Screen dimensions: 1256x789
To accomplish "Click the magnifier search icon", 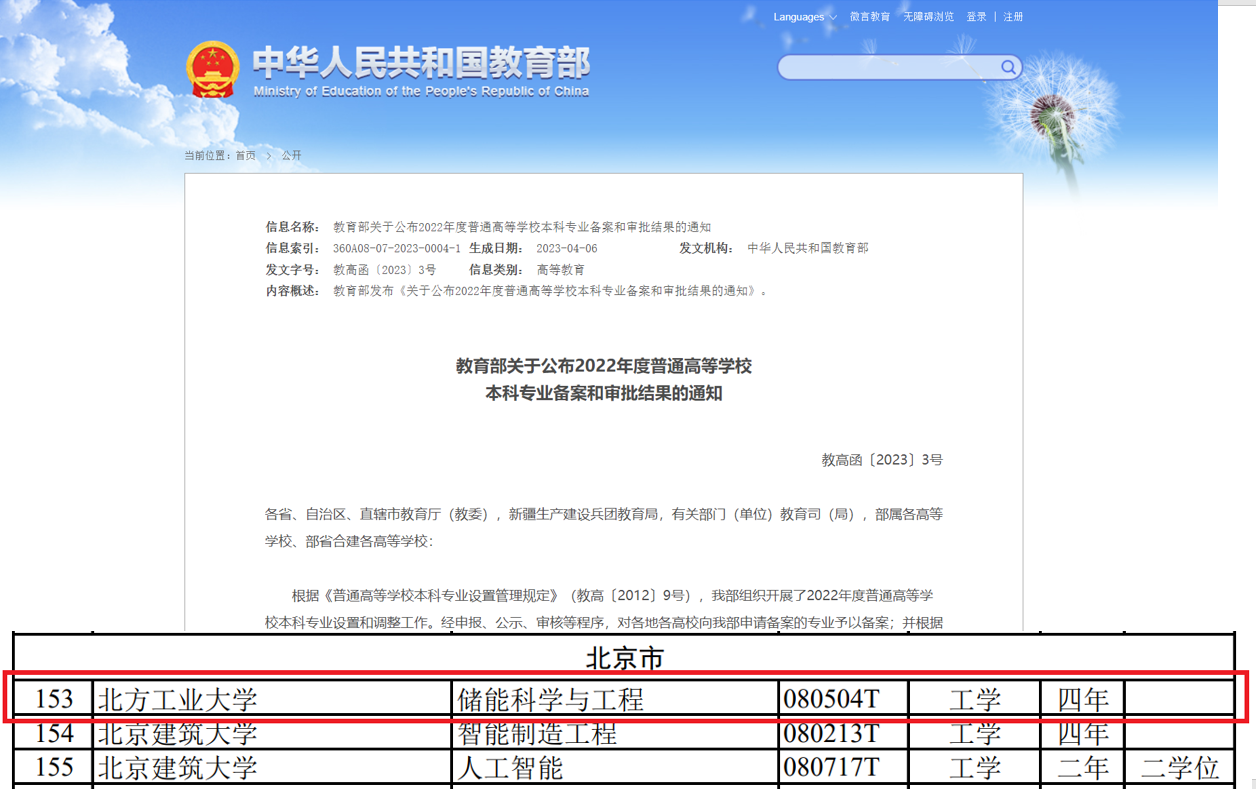I will point(1009,68).
